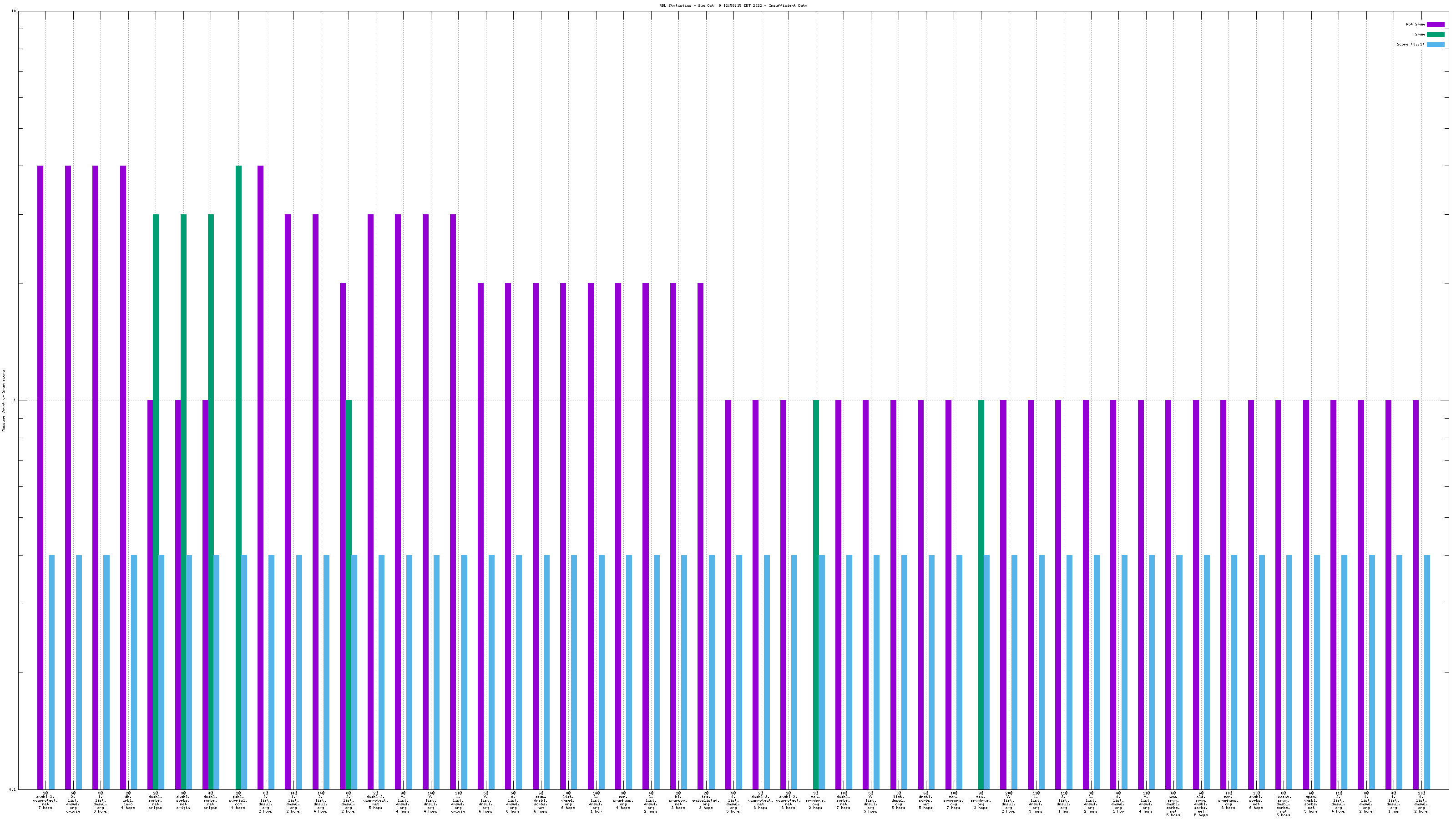Image resolution: width=1456 pixels, height=819 pixels.
Task: Click the Message Count y-axis label
Action: (x=3, y=401)
